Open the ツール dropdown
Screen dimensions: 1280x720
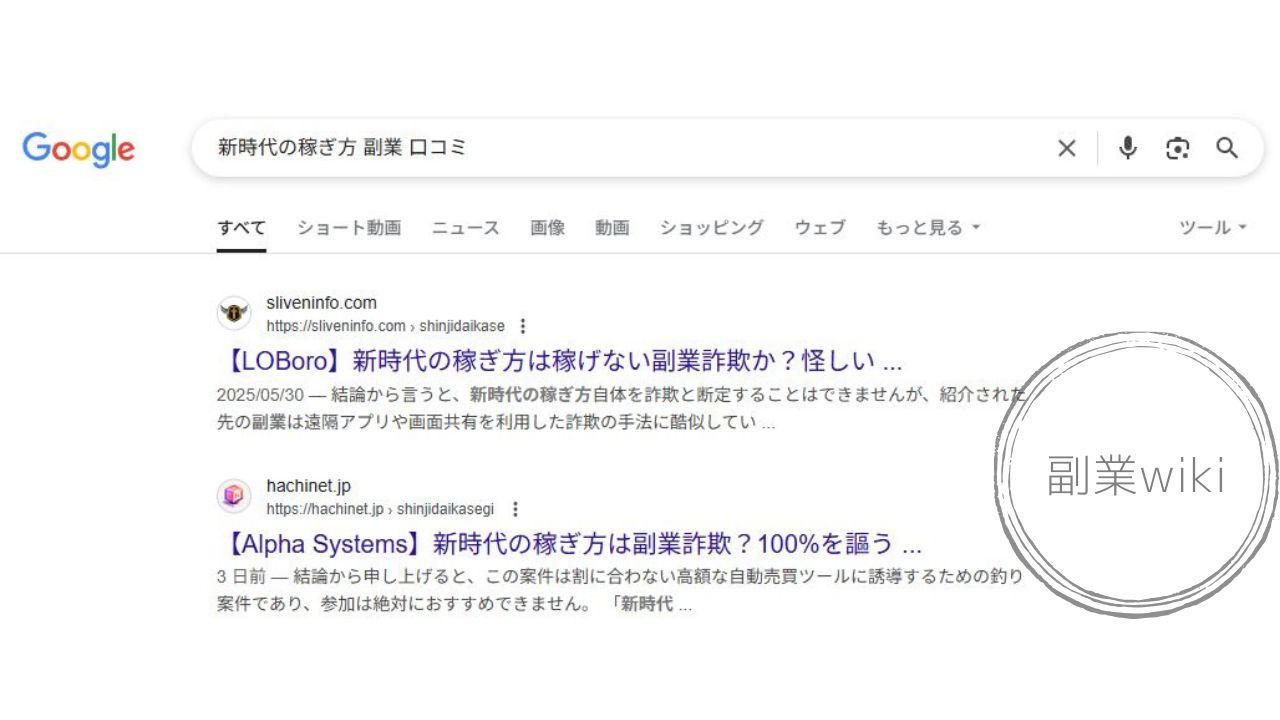(1212, 228)
